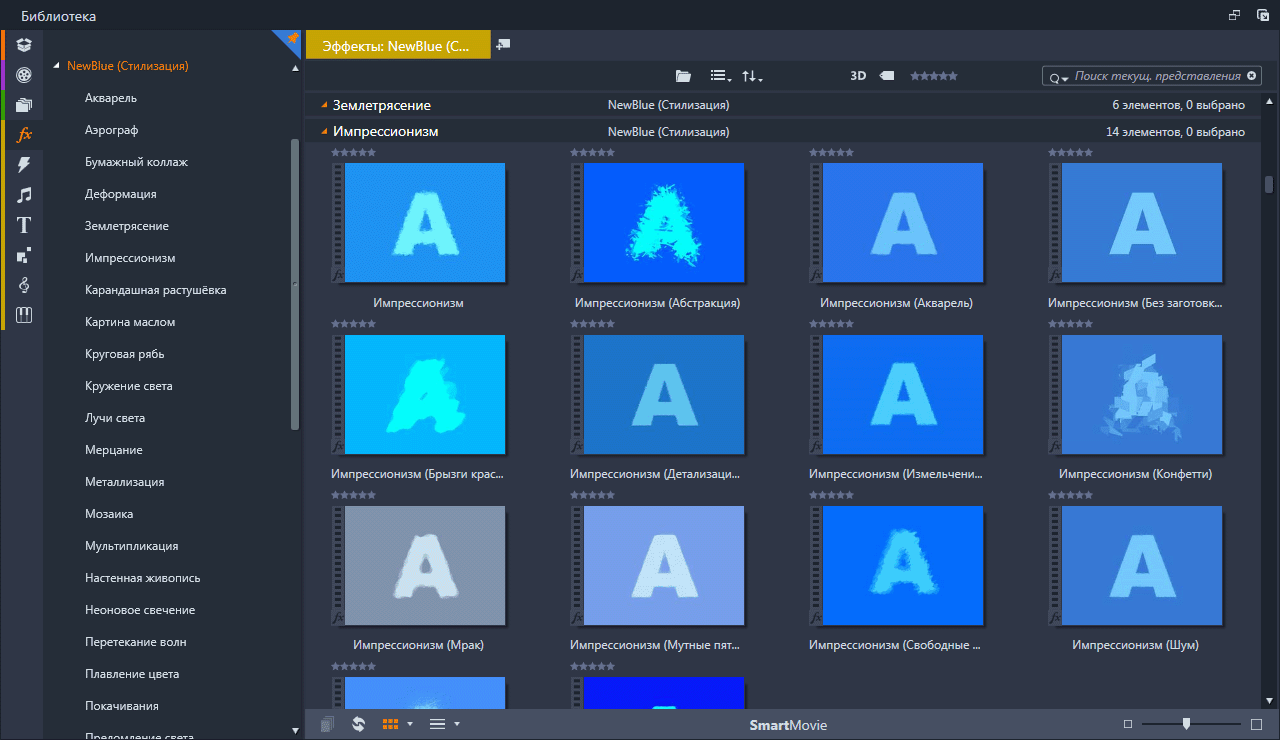
Task: Click the effects list vertical scrollbar thumb
Action: point(1269,184)
